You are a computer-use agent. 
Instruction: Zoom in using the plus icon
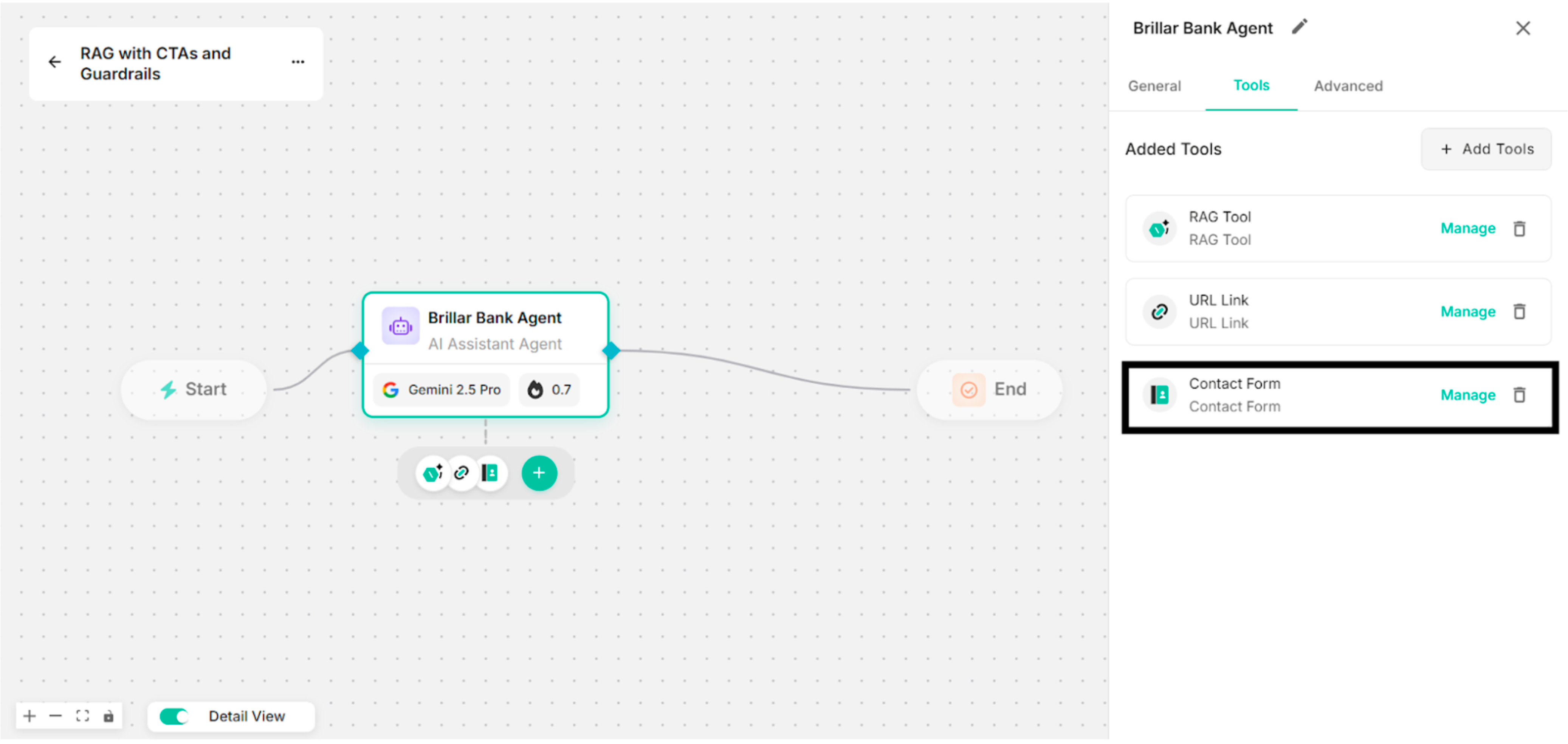click(29, 716)
